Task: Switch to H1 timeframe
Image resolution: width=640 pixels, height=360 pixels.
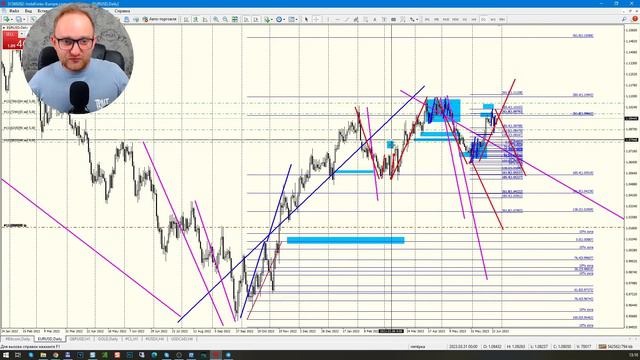Action: [x=464, y=19]
